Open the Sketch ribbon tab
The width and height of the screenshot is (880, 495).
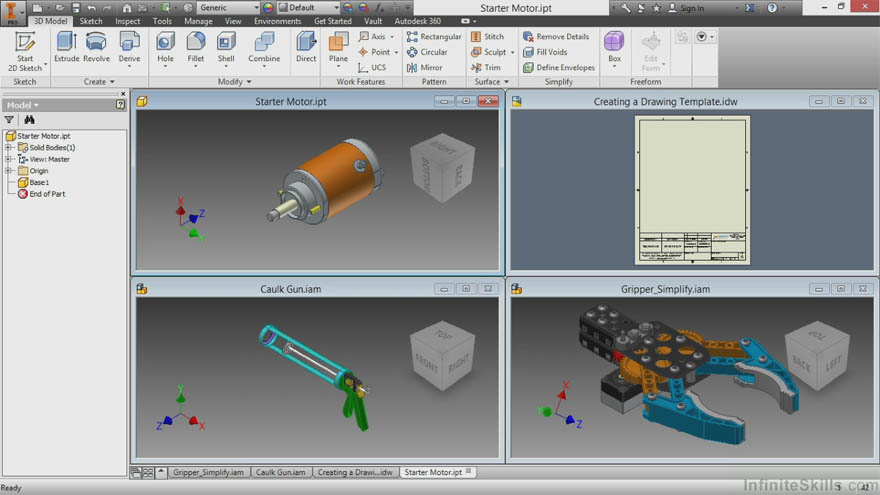[91, 21]
